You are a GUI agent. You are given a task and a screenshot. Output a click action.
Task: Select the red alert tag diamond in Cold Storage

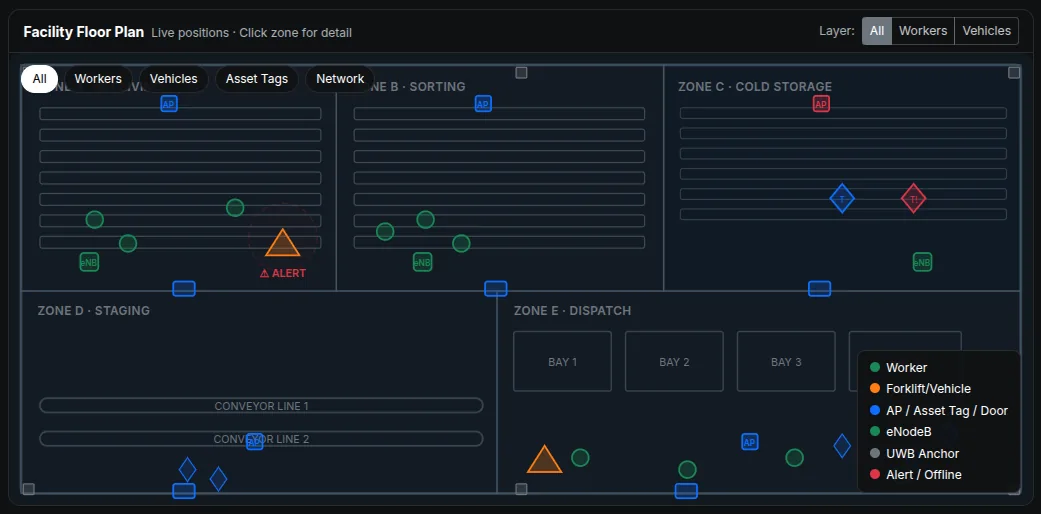pyautogui.click(x=914, y=199)
